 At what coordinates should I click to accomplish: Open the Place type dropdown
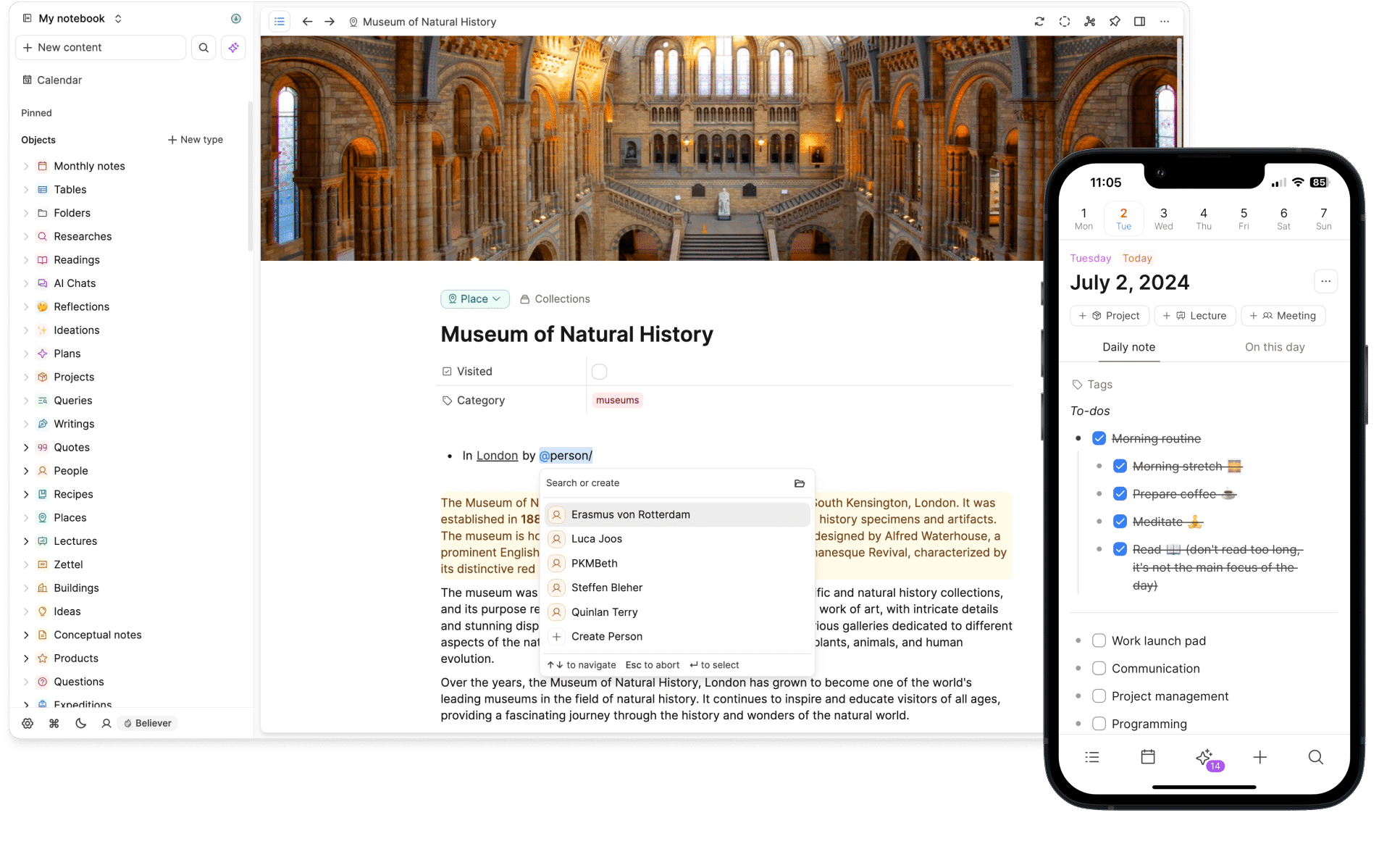pyautogui.click(x=475, y=299)
